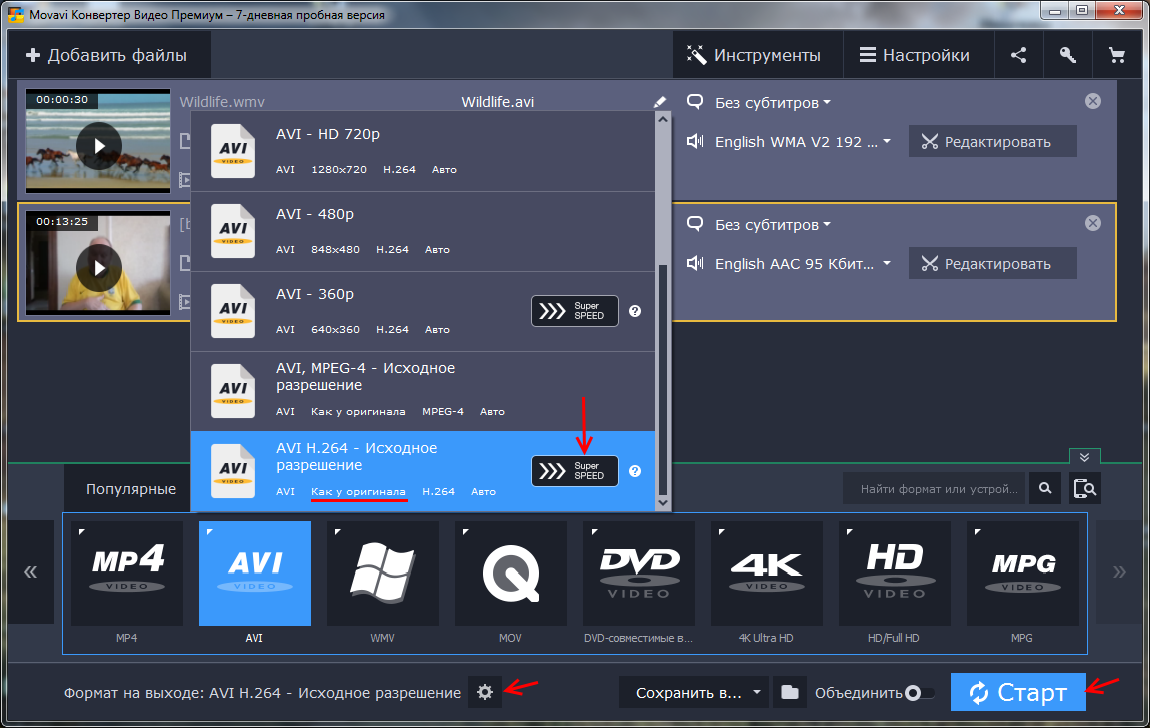Open output format settings gear

(x=485, y=692)
